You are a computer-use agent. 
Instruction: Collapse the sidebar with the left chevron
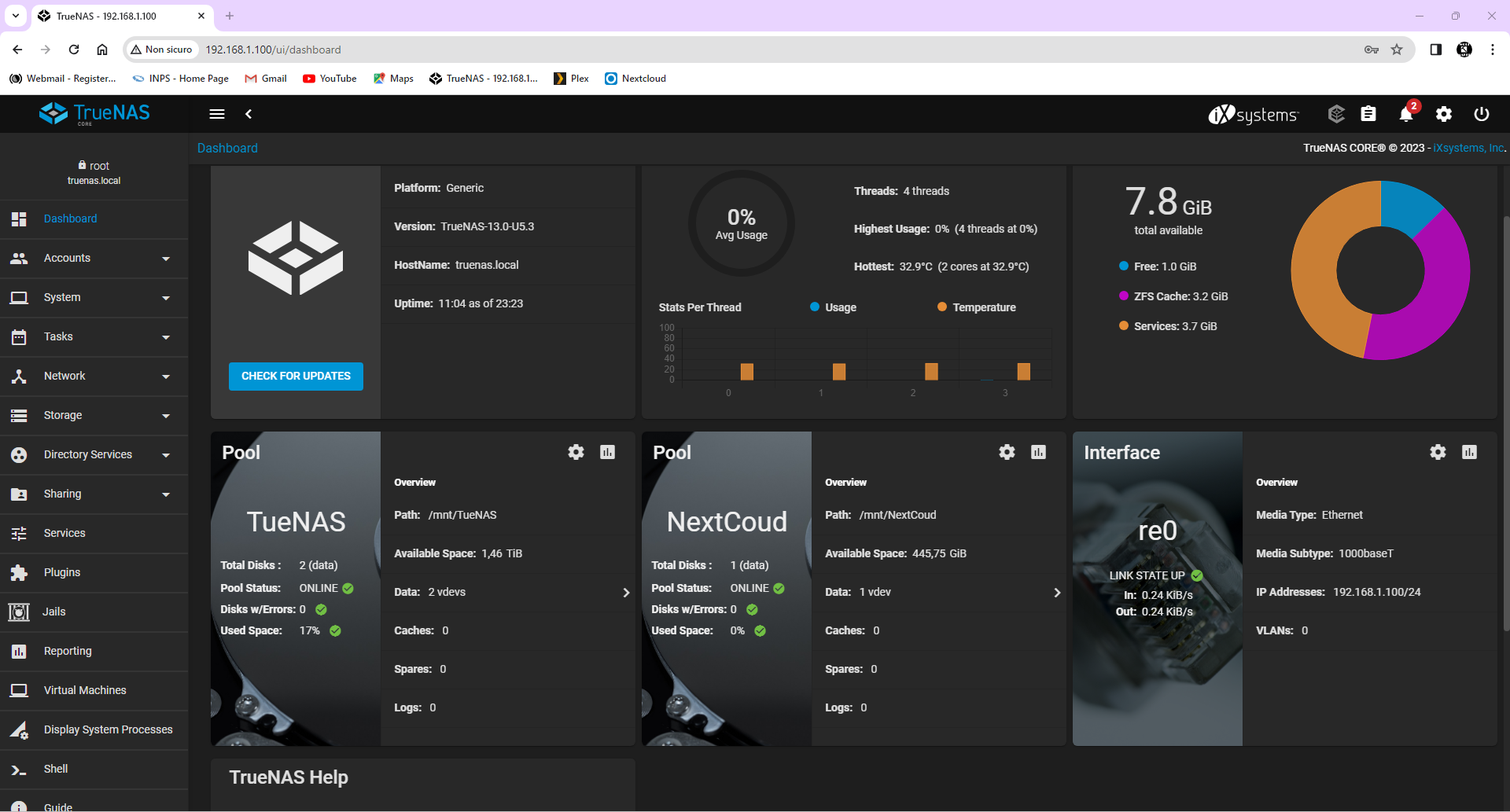249,114
